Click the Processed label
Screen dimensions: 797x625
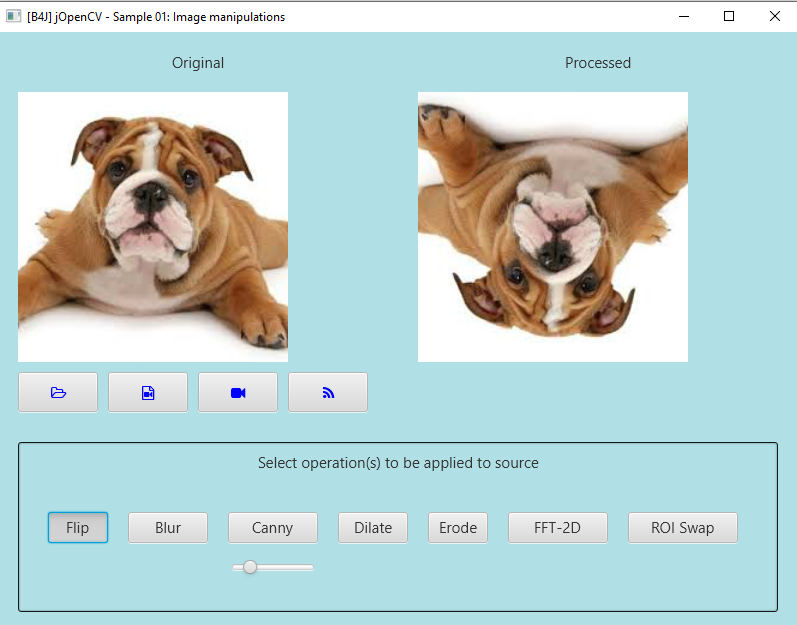[598, 62]
